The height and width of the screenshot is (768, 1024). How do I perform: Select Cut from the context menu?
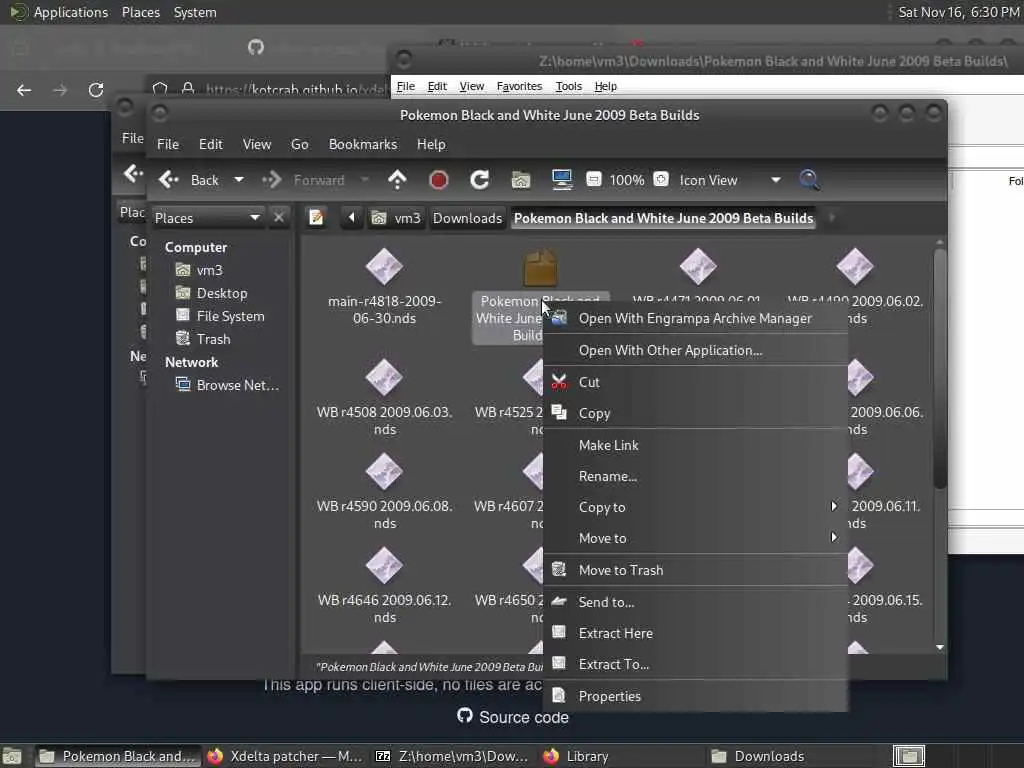pyautogui.click(x=696, y=382)
